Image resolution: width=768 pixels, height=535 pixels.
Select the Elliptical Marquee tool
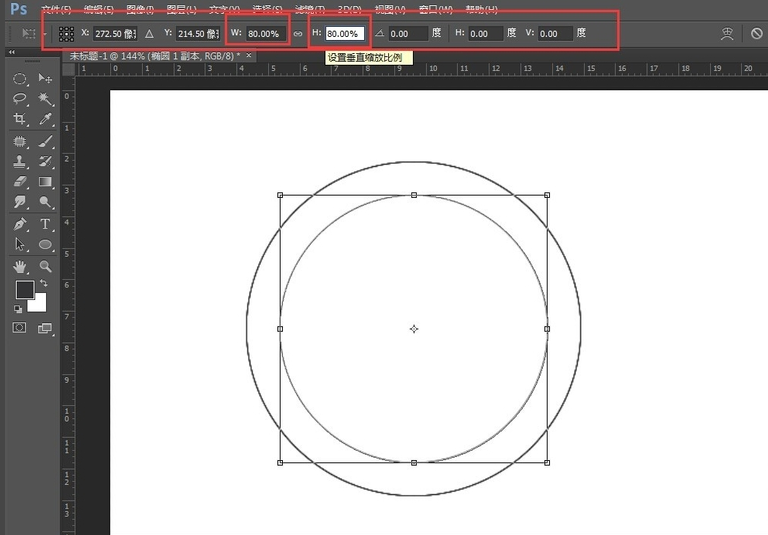pos(19,78)
